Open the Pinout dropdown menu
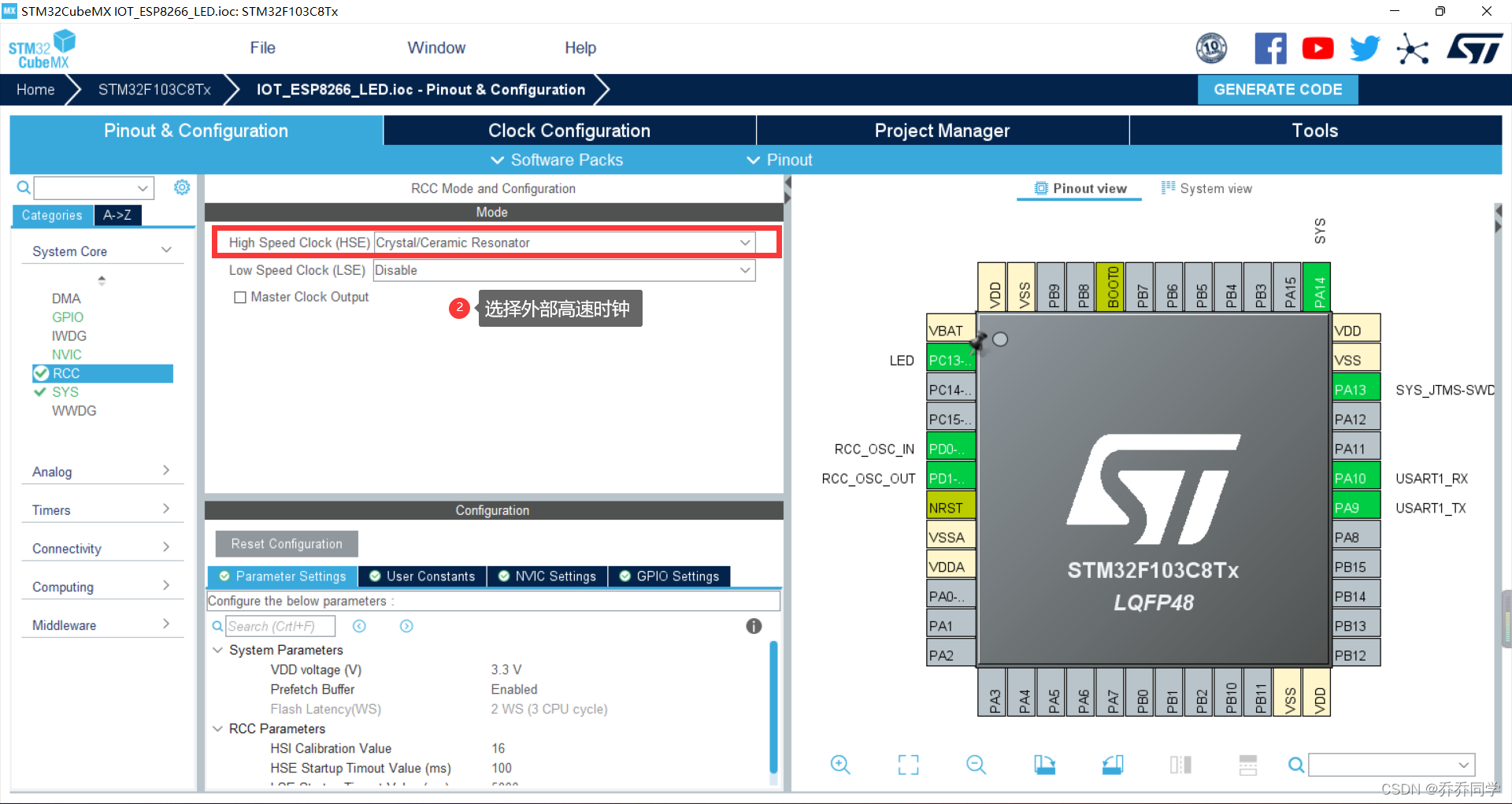This screenshot has height=804, width=1512. pos(780,160)
